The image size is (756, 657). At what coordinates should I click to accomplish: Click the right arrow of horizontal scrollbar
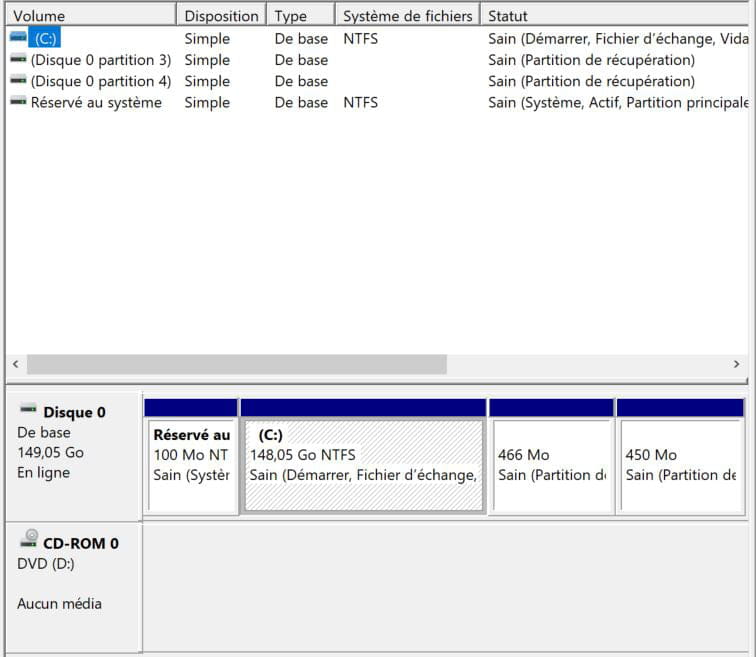click(736, 364)
